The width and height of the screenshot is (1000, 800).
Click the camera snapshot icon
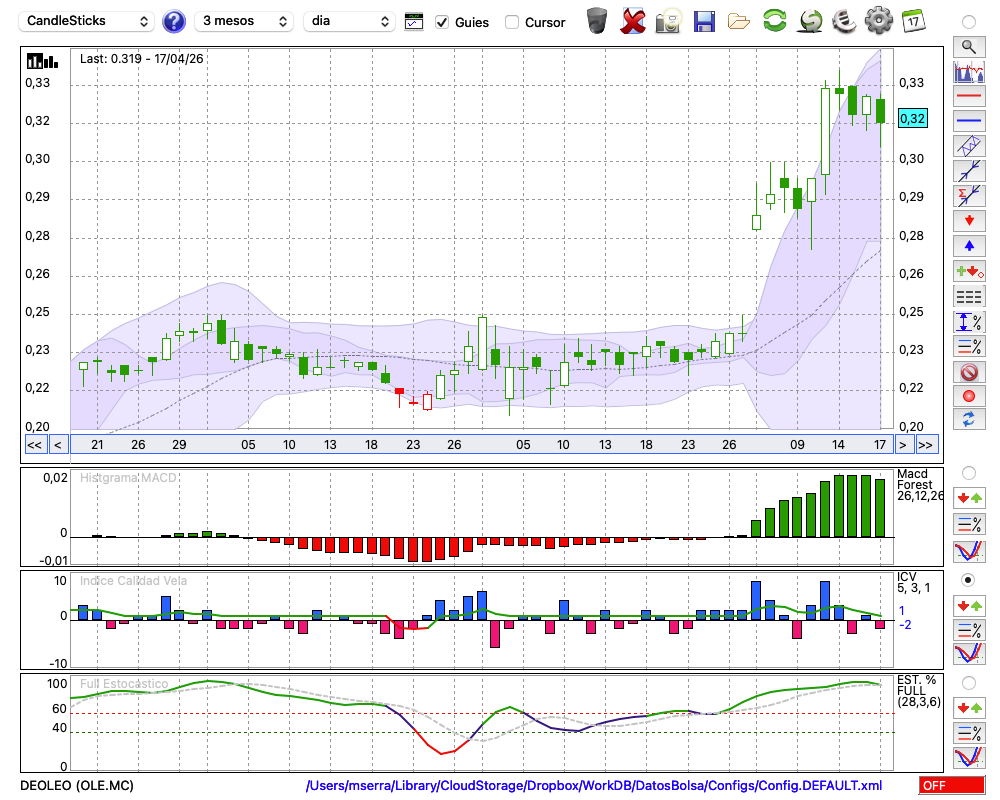tap(668, 22)
